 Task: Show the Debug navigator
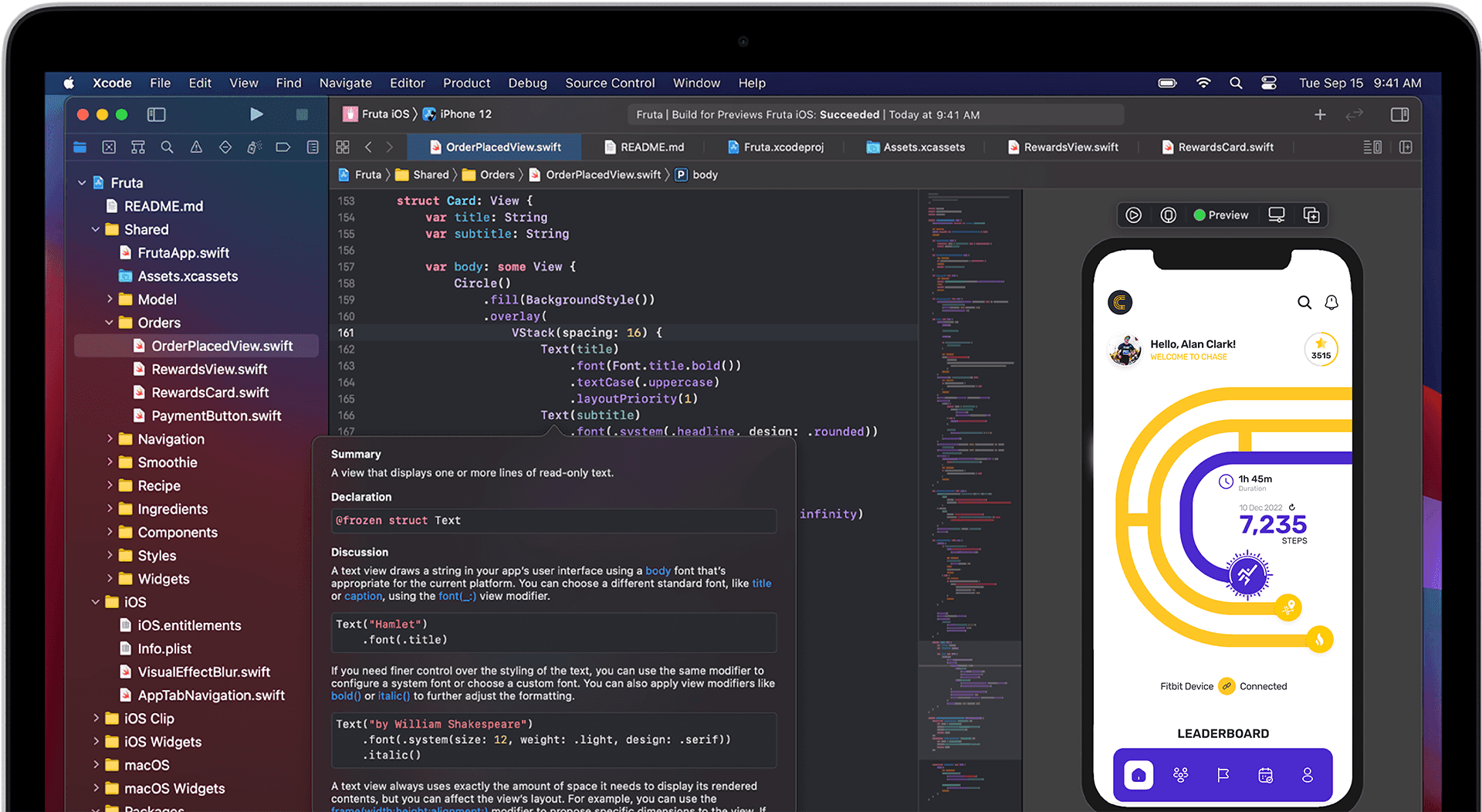[254, 147]
